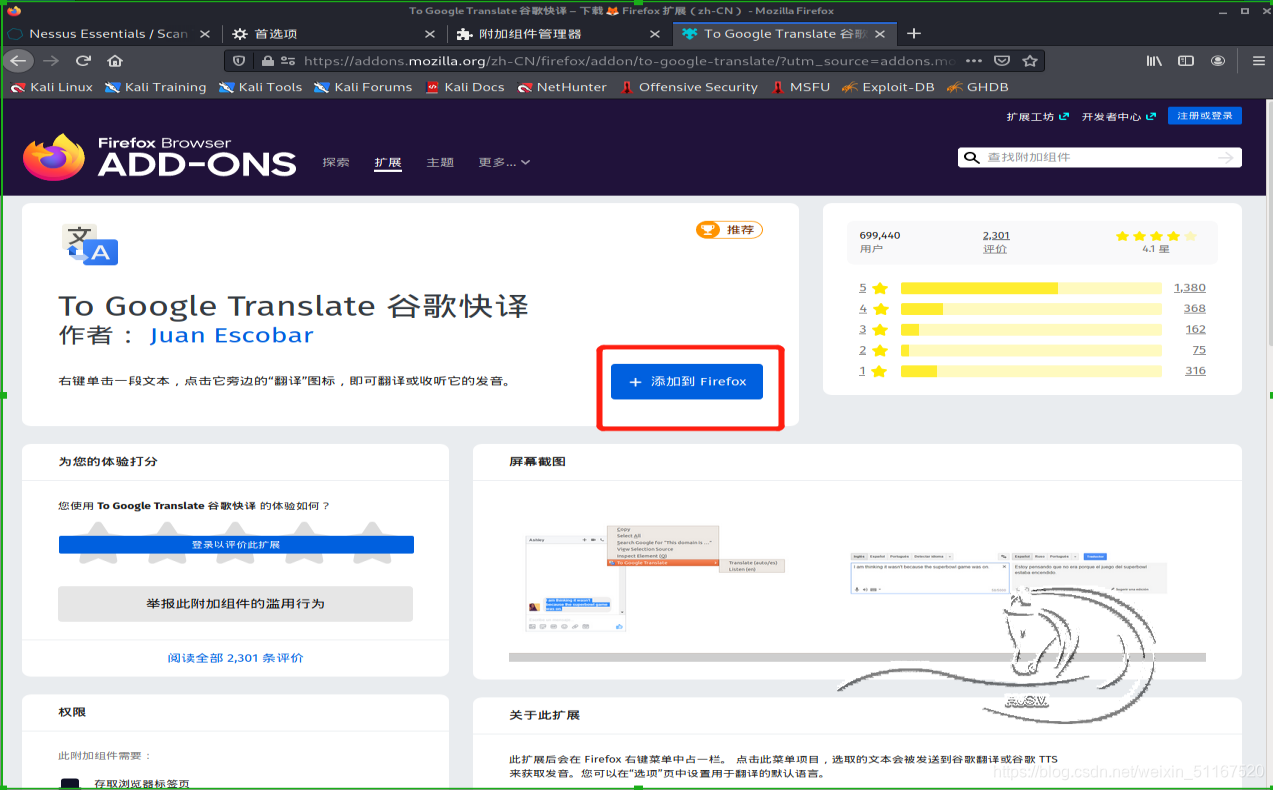Click the To Google Translate extension icon
The image size is (1274, 790).
(x=91, y=245)
